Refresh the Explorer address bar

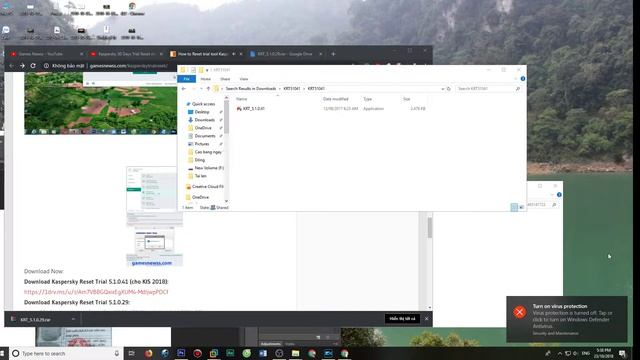pos(449,89)
